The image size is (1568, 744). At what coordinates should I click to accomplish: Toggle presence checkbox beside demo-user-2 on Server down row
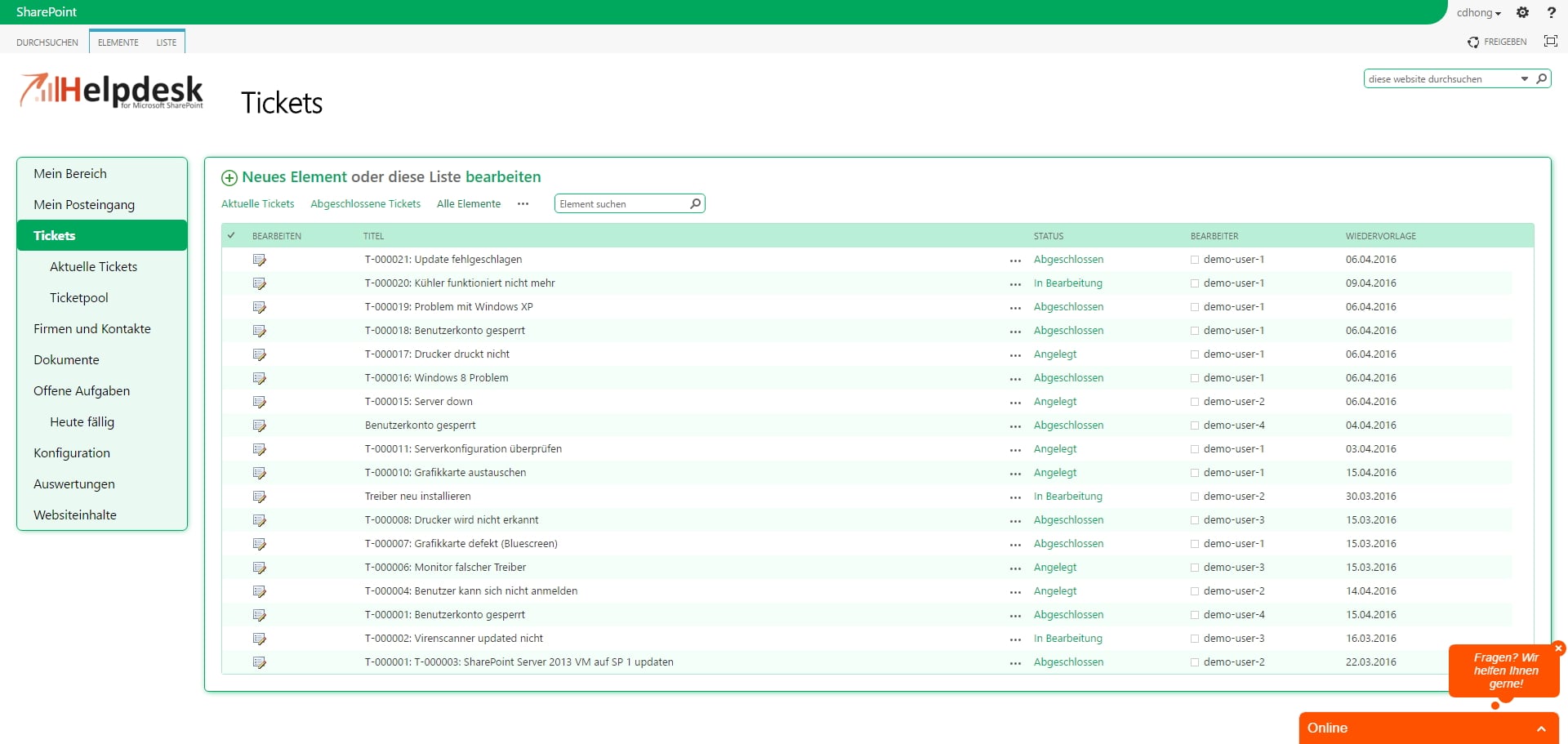1195,402
